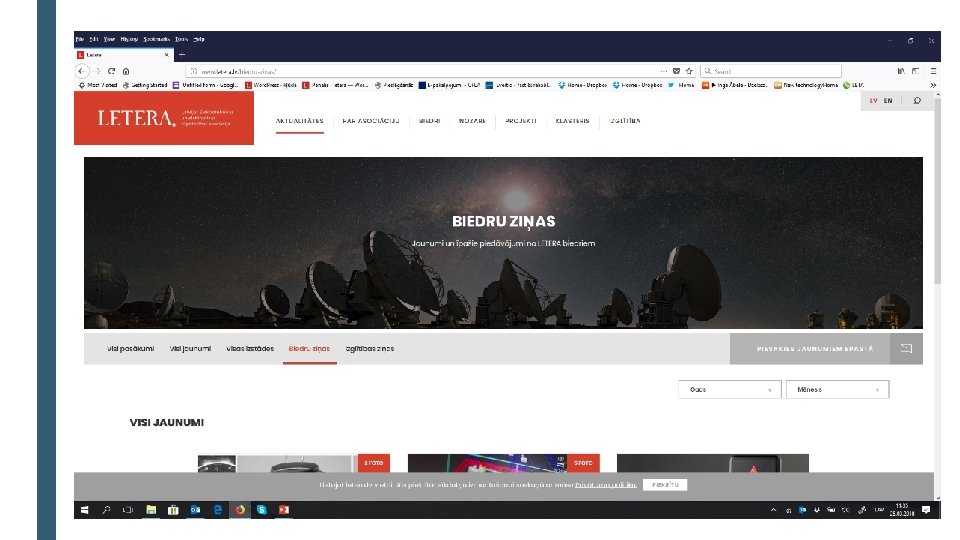The height and width of the screenshot is (540, 960).
Task: Click the LETERA logo
Action: (x=163, y=118)
